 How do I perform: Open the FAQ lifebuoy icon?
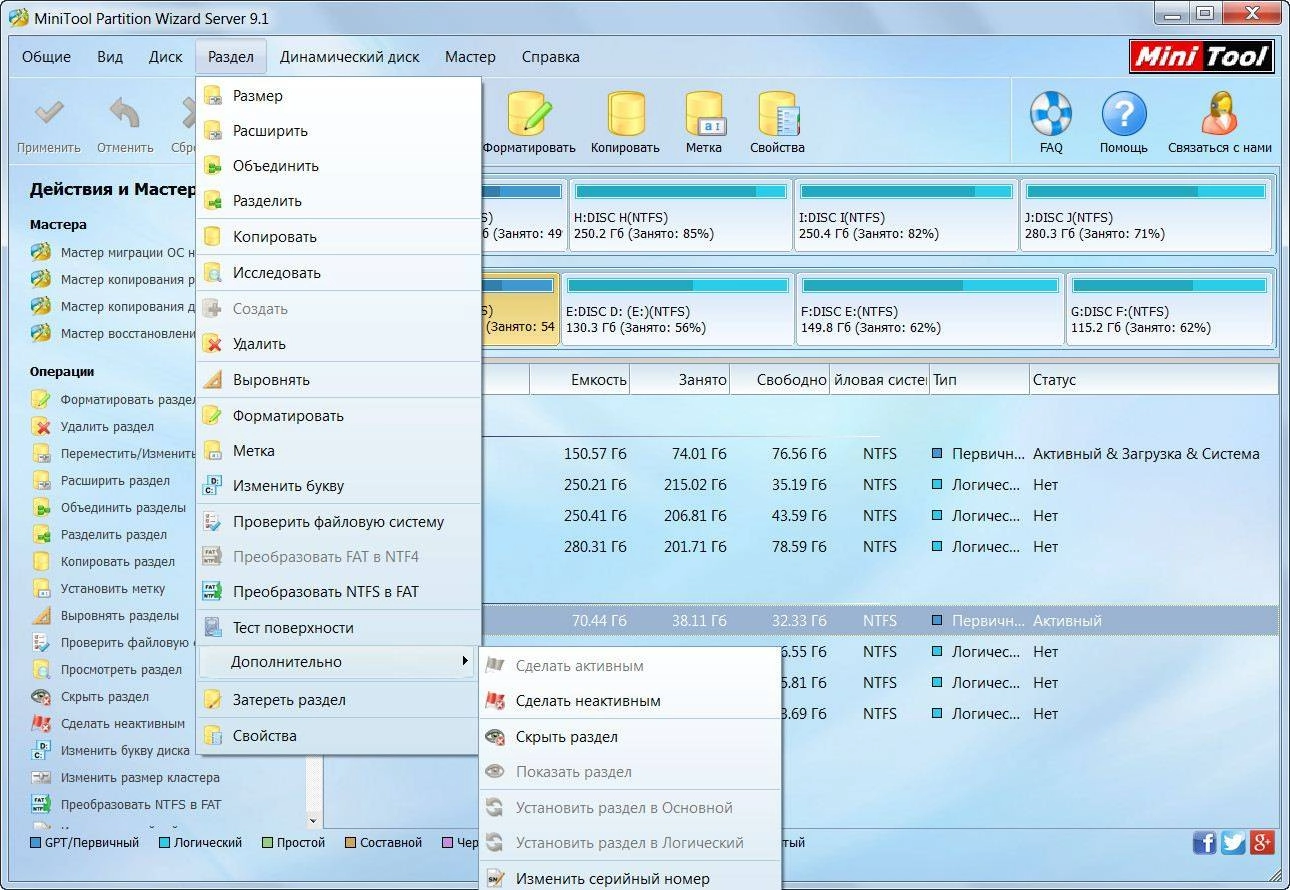tap(1051, 114)
